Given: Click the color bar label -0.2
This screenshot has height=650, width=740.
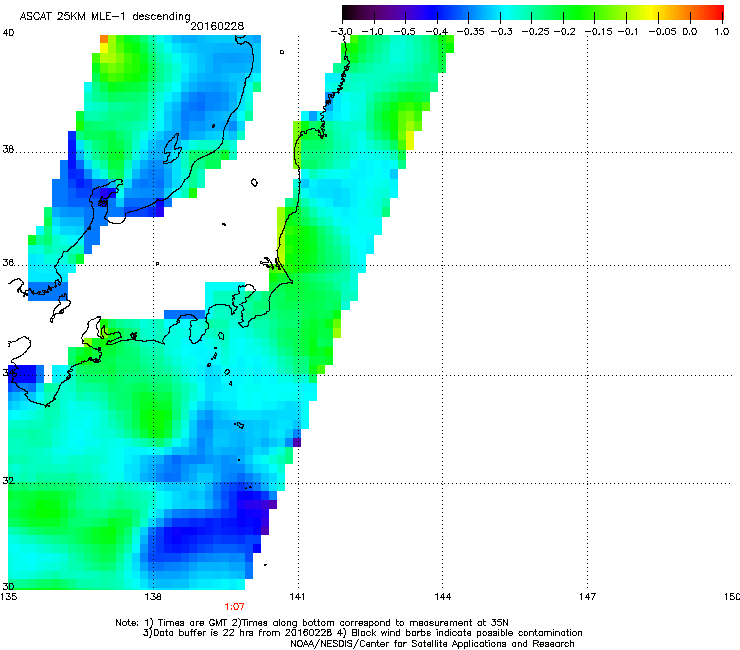Looking at the screenshot, I should point(565,32).
